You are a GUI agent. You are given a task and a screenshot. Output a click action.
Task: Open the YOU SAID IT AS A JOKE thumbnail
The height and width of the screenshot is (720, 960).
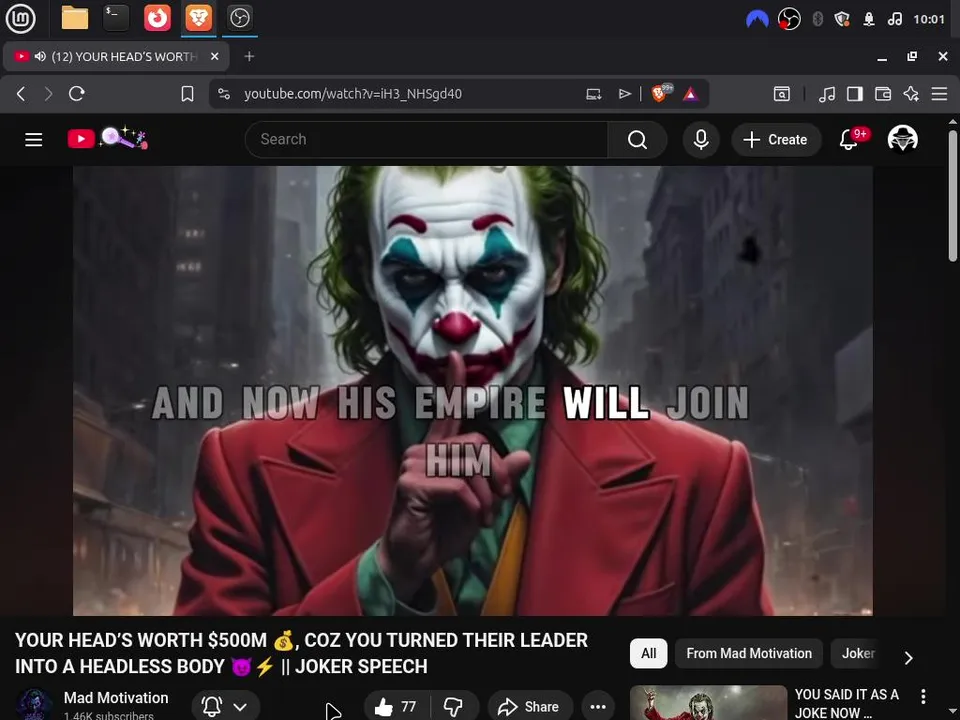(x=708, y=703)
